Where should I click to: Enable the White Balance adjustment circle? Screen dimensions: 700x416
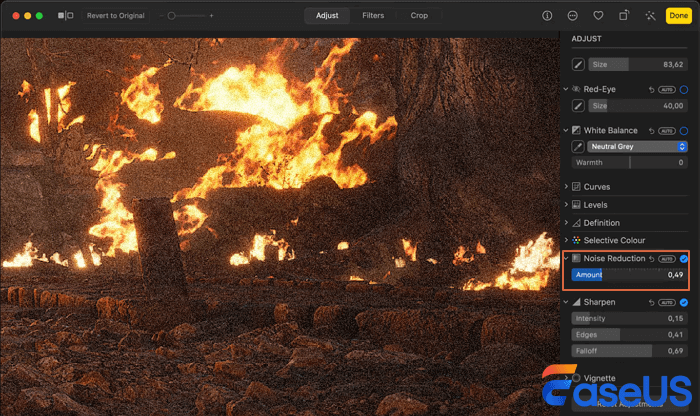tap(683, 131)
